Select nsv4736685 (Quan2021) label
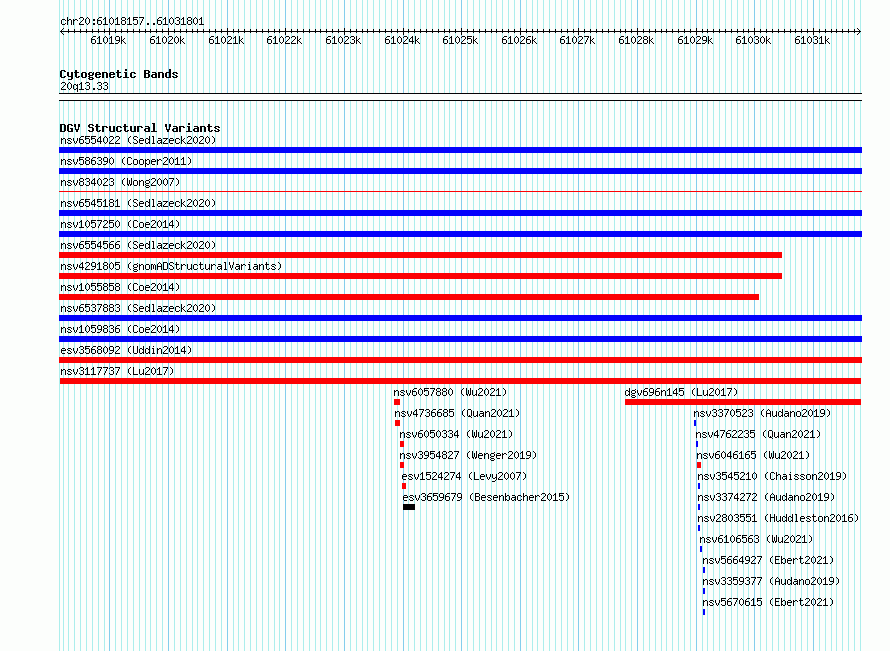This screenshot has width=890, height=651. tap(457, 413)
